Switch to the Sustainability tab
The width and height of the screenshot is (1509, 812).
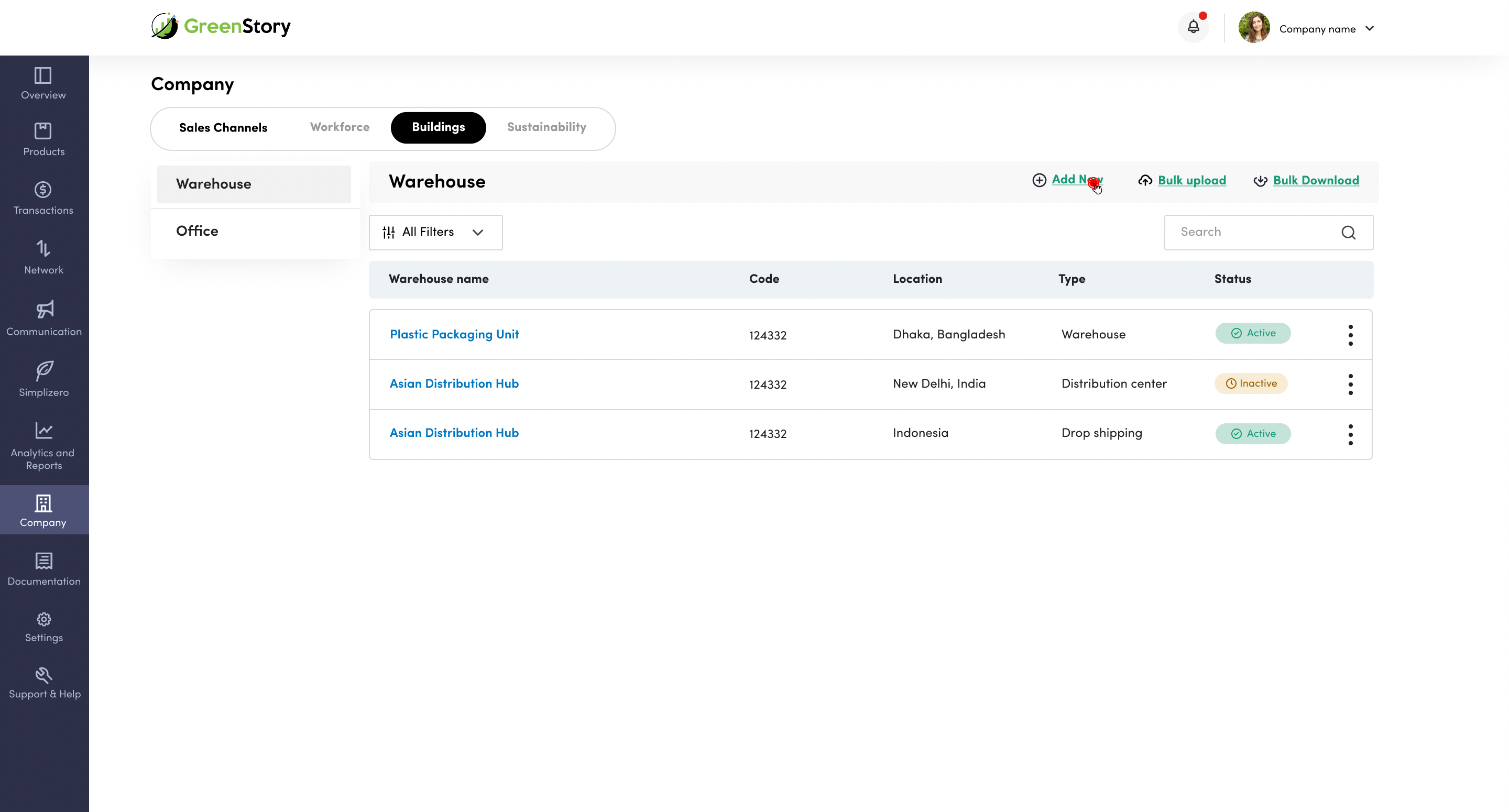[x=546, y=127]
